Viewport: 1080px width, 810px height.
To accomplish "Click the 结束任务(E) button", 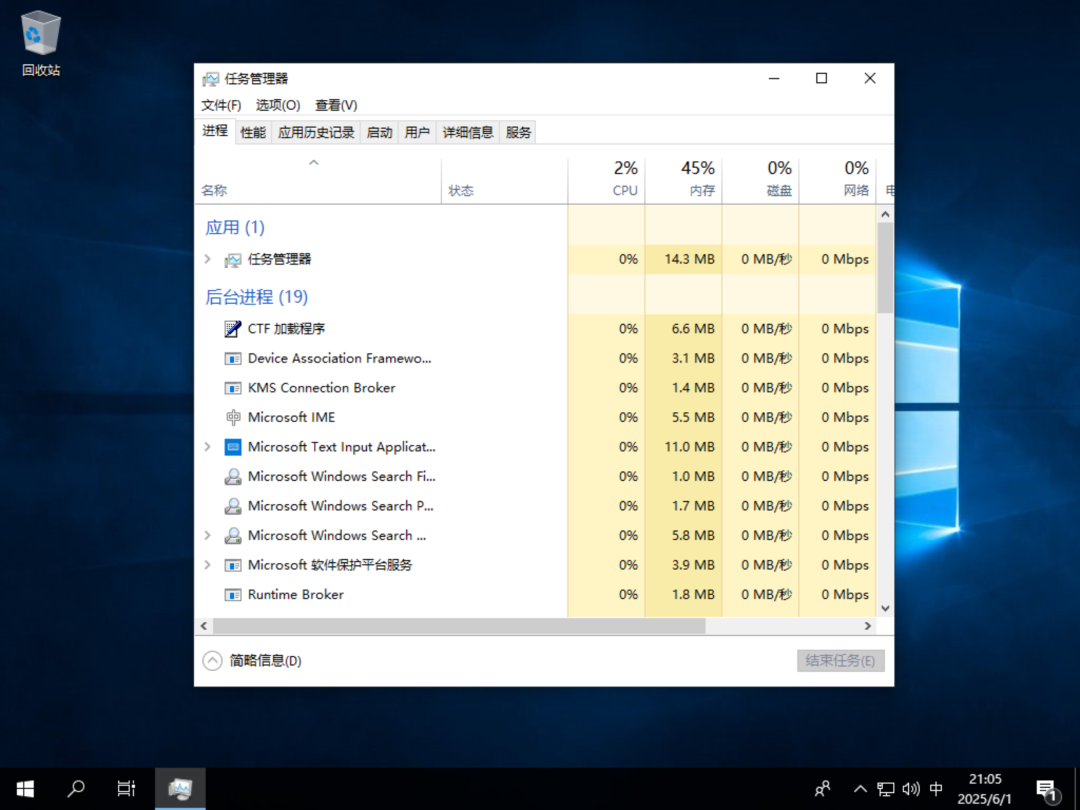I will tap(840, 661).
